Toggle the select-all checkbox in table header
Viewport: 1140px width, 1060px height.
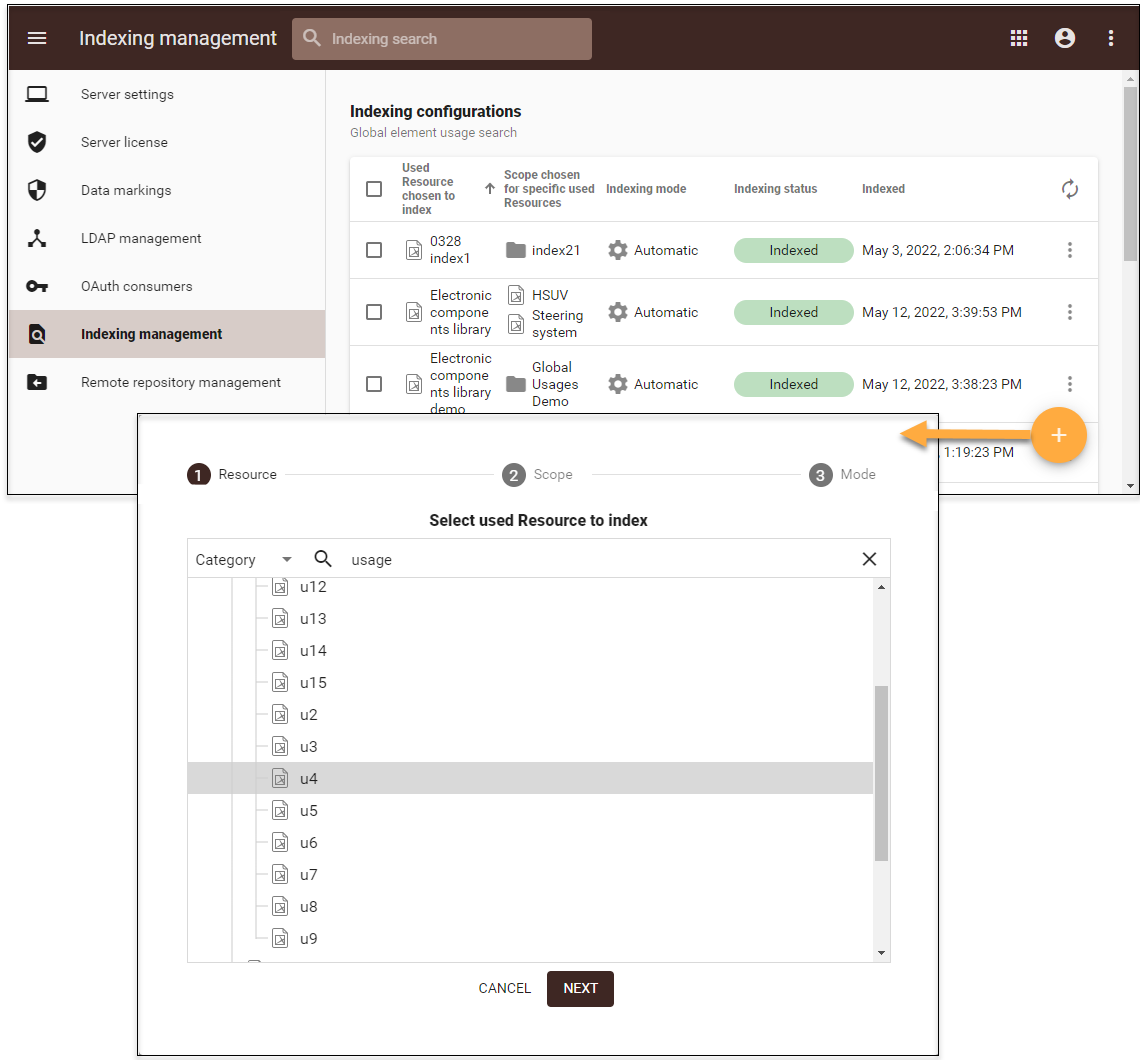pyautogui.click(x=374, y=189)
